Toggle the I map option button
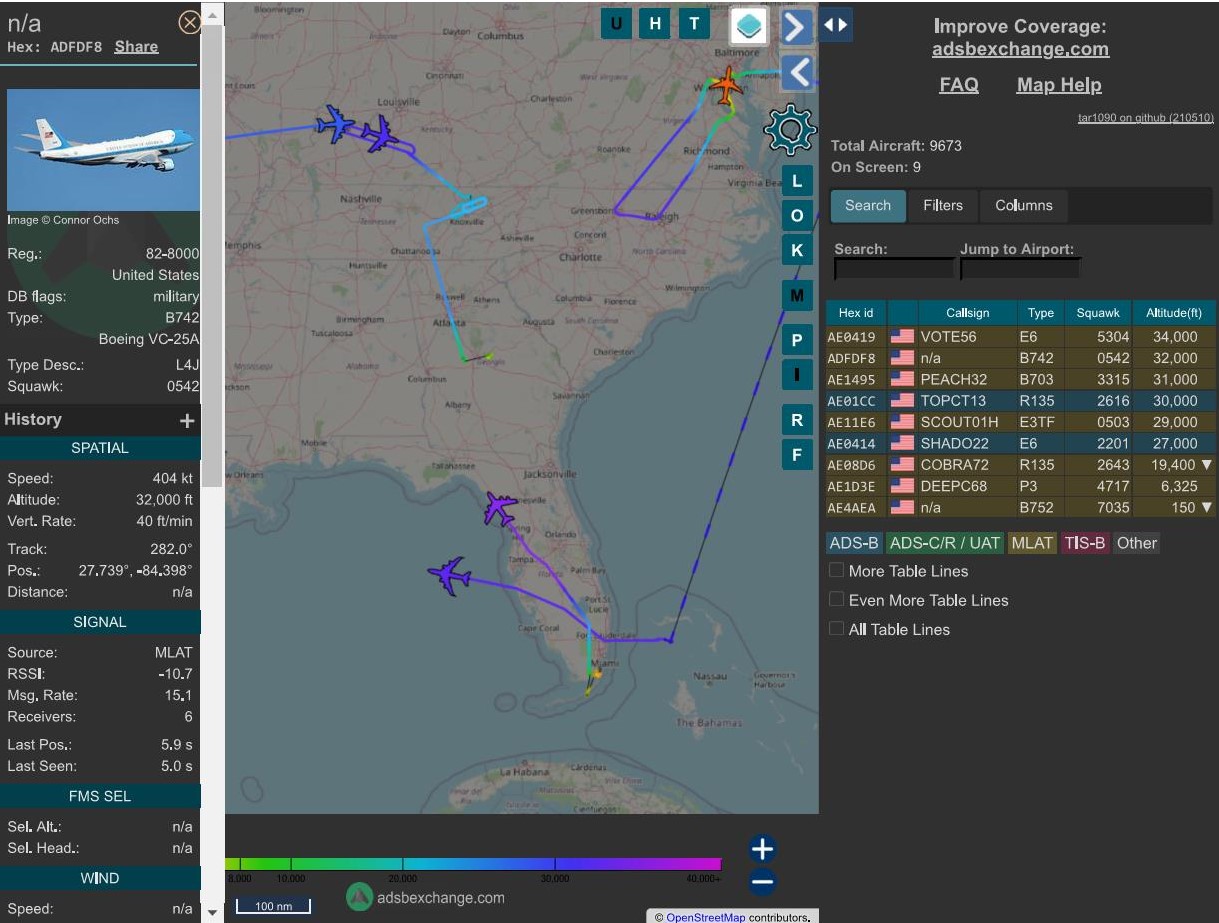 (x=797, y=375)
